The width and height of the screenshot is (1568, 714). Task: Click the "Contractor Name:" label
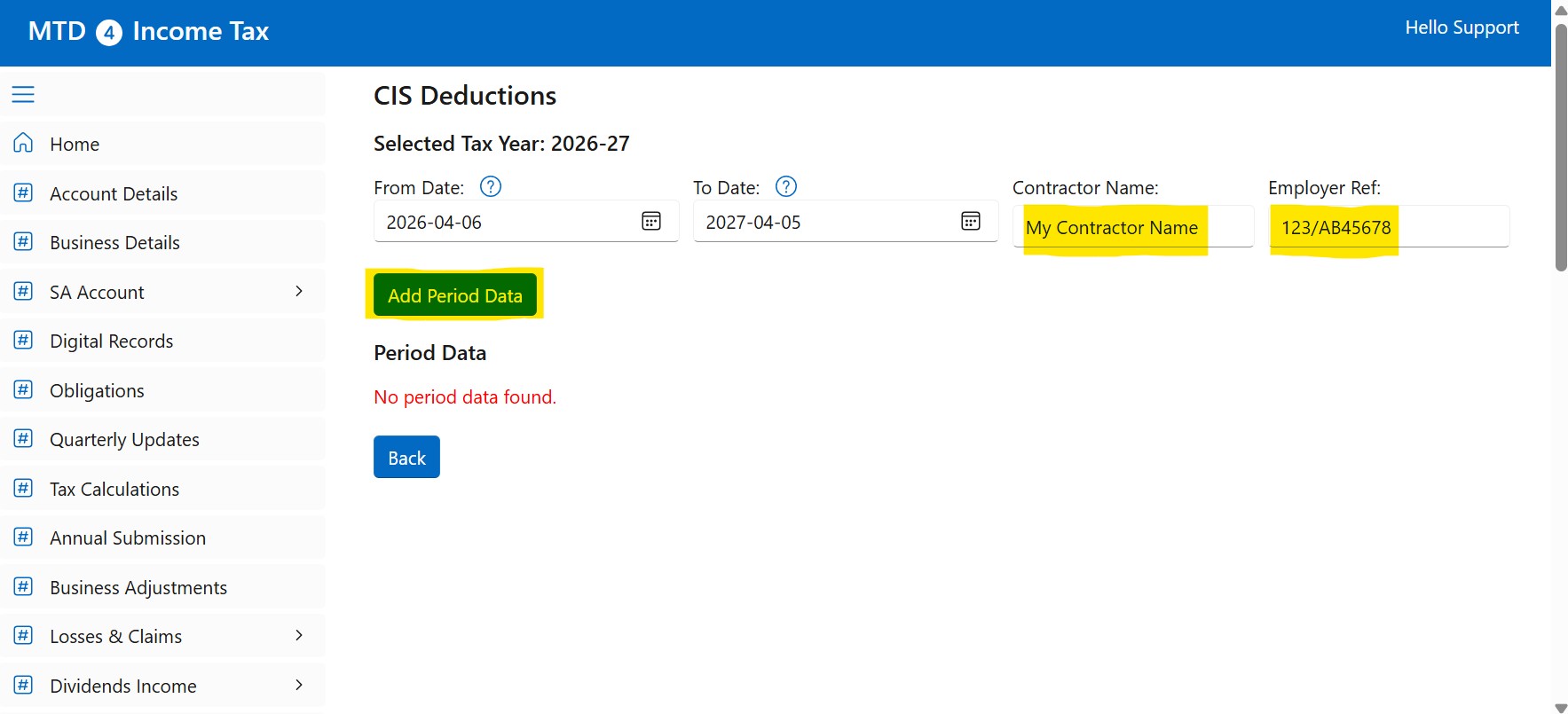pos(1085,188)
